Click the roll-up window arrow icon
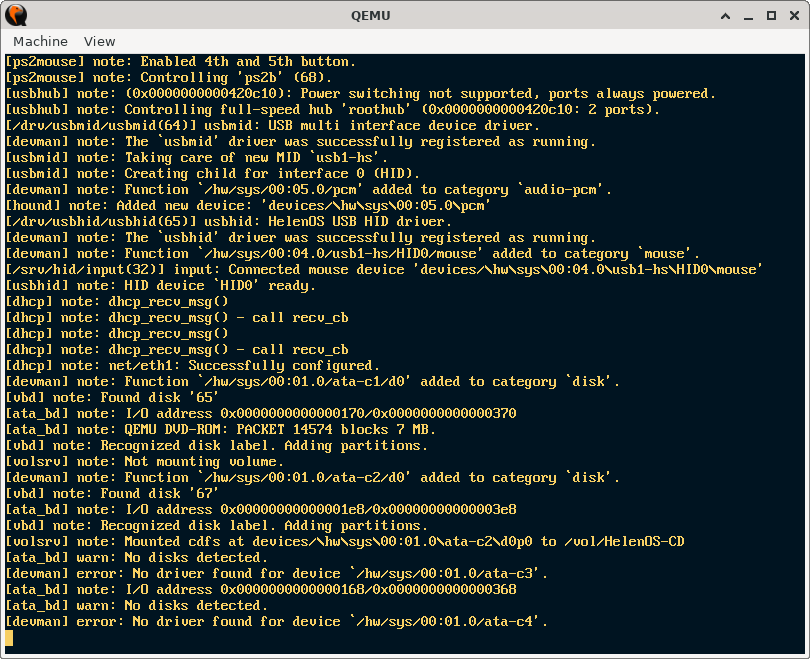 [725, 16]
